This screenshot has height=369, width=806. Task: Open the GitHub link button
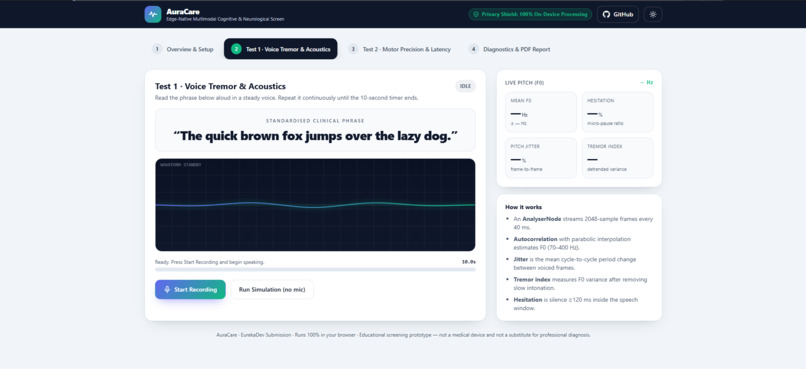(x=618, y=14)
